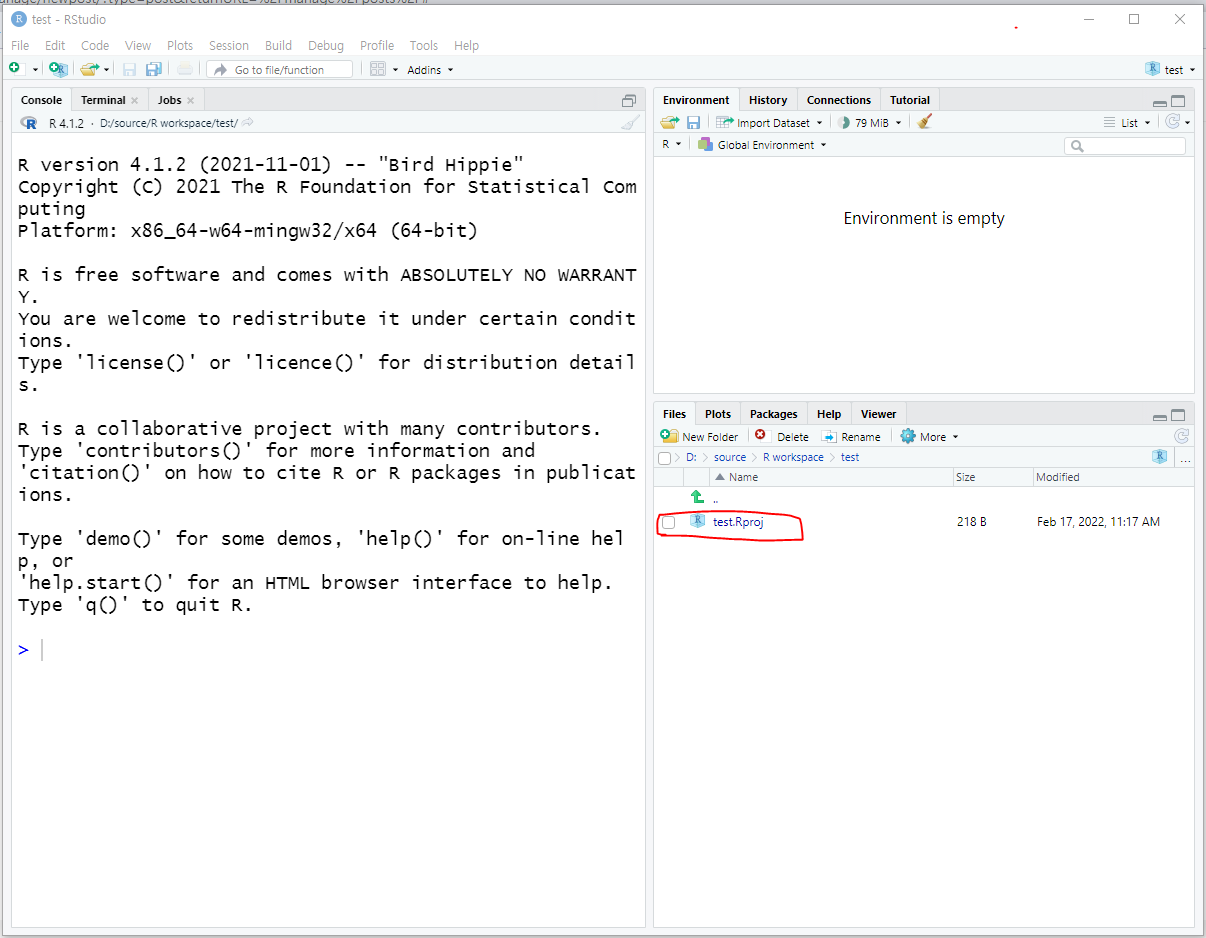Open the Build menu
The image size is (1206, 938).
278,45
